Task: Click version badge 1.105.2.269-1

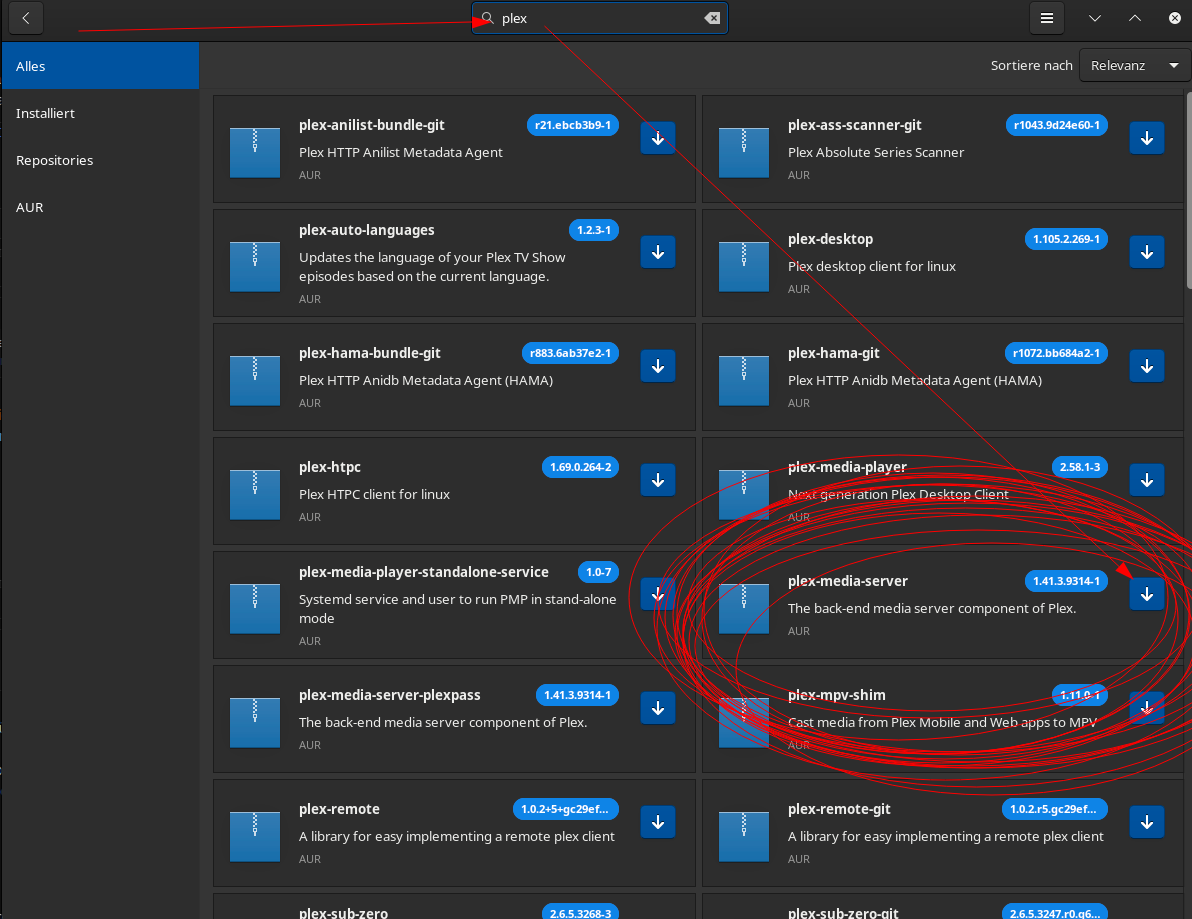Action: point(1066,239)
